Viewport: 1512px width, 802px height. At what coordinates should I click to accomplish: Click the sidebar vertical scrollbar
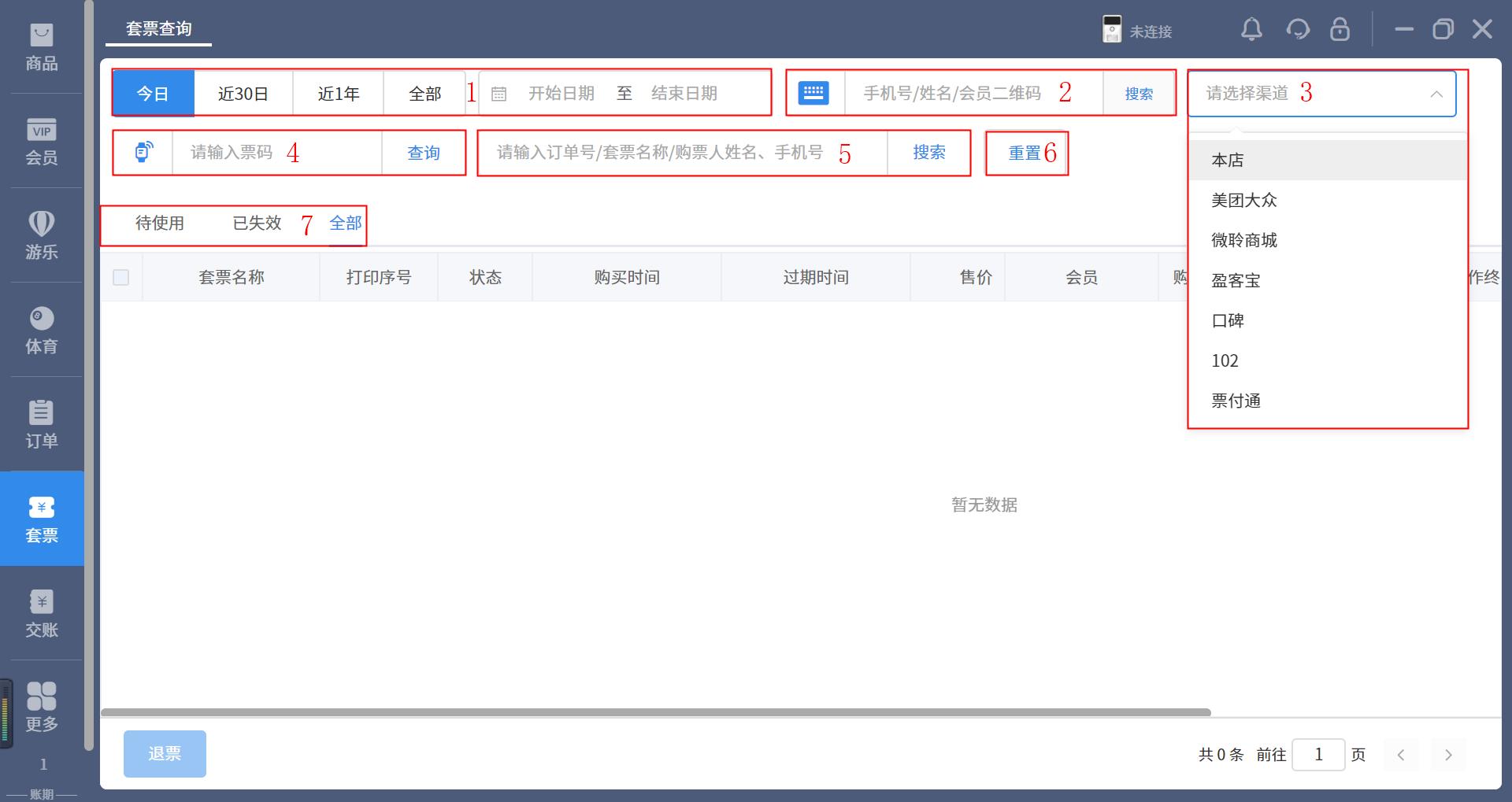pos(89,375)
